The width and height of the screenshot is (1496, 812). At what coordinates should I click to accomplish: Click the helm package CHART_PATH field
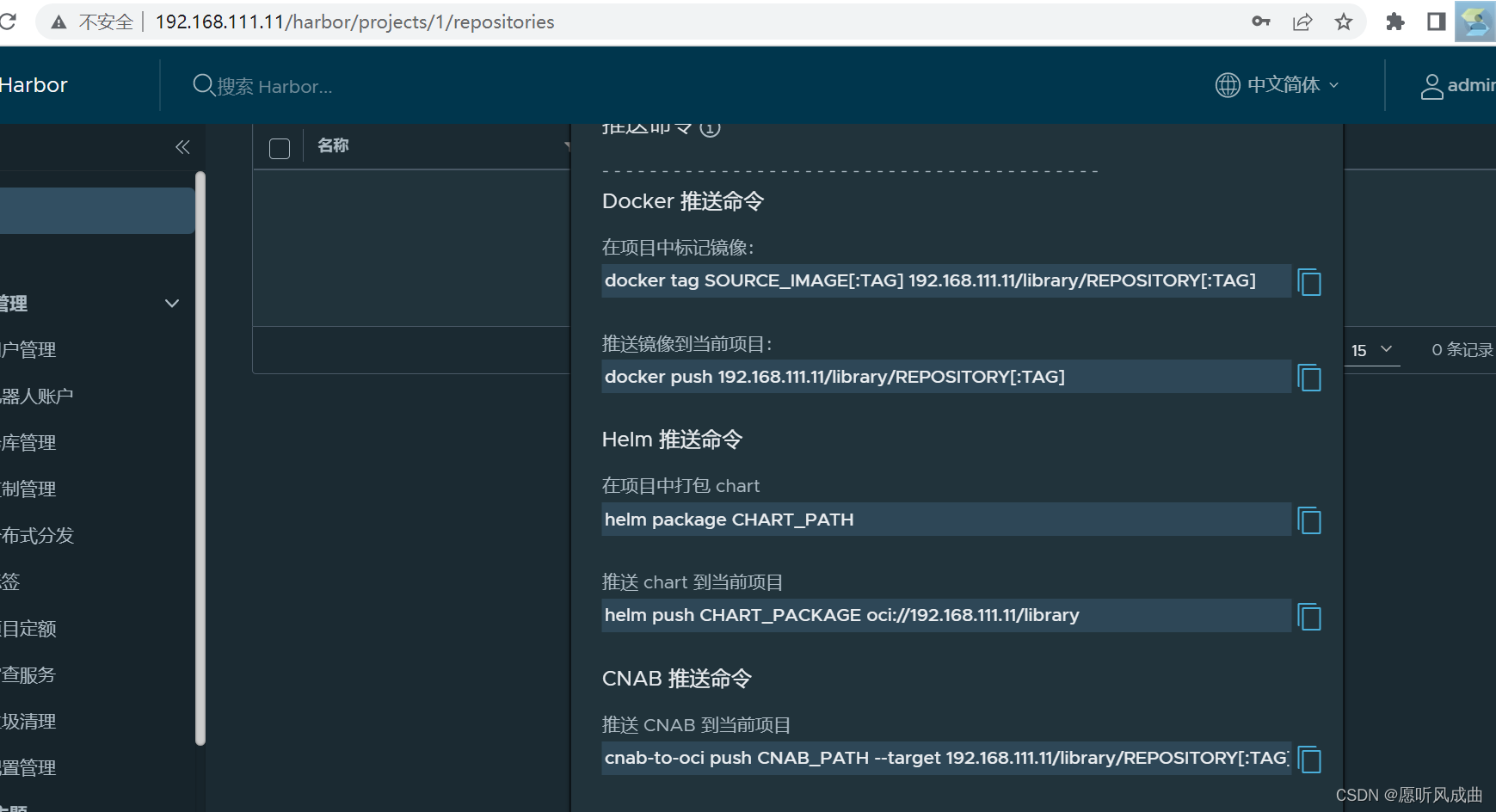[946, 520]
